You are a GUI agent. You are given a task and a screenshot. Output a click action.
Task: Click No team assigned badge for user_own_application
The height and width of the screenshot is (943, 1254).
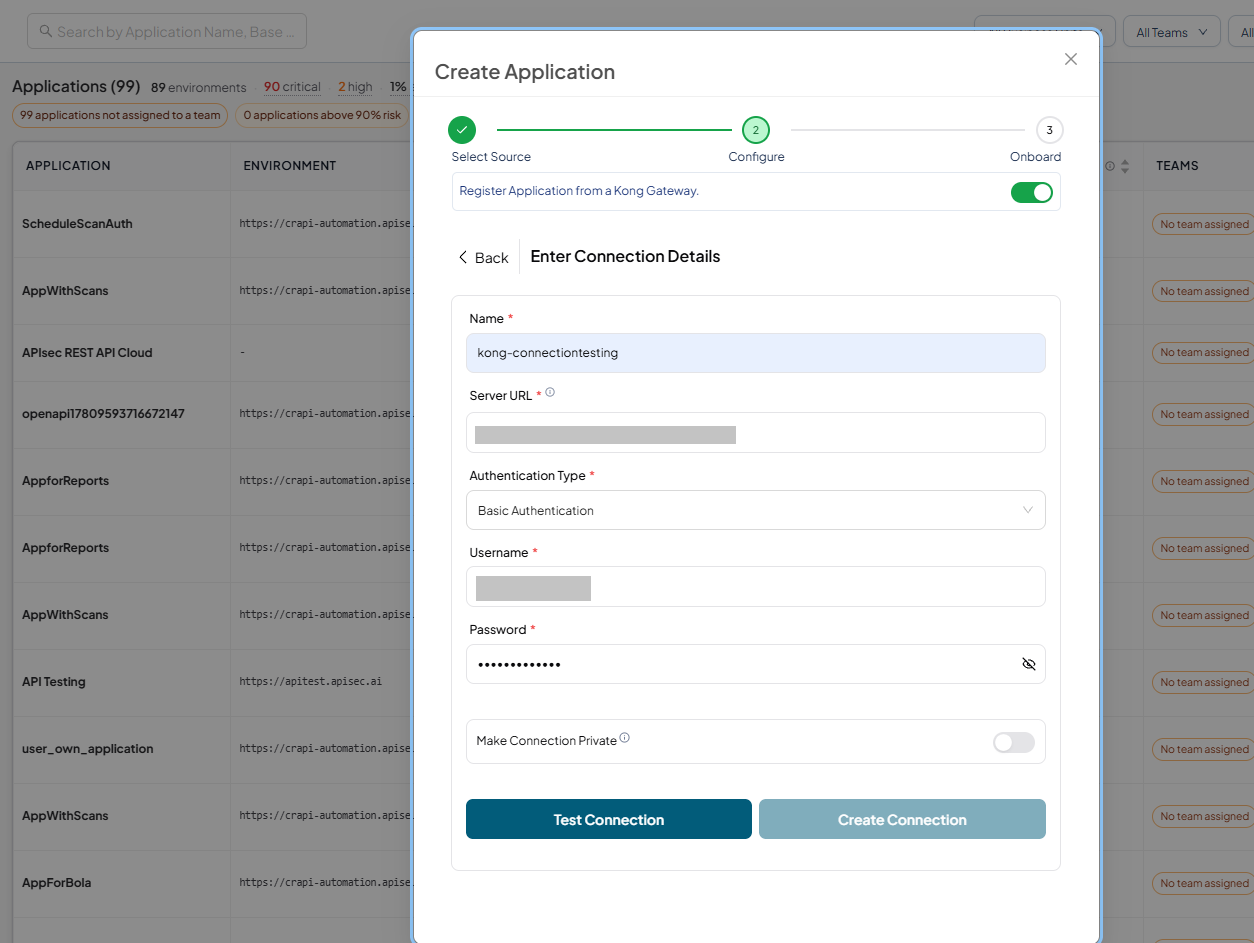coord(1203,750)
